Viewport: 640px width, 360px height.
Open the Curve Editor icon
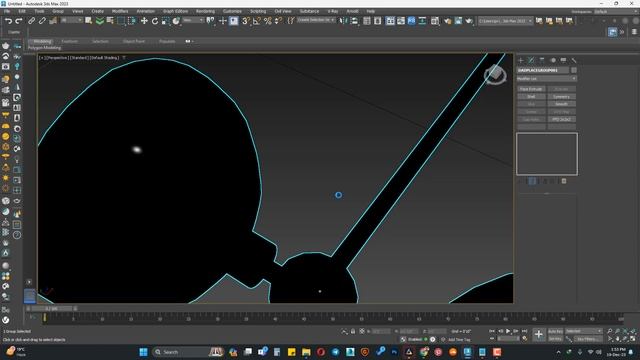click(401, 21)
